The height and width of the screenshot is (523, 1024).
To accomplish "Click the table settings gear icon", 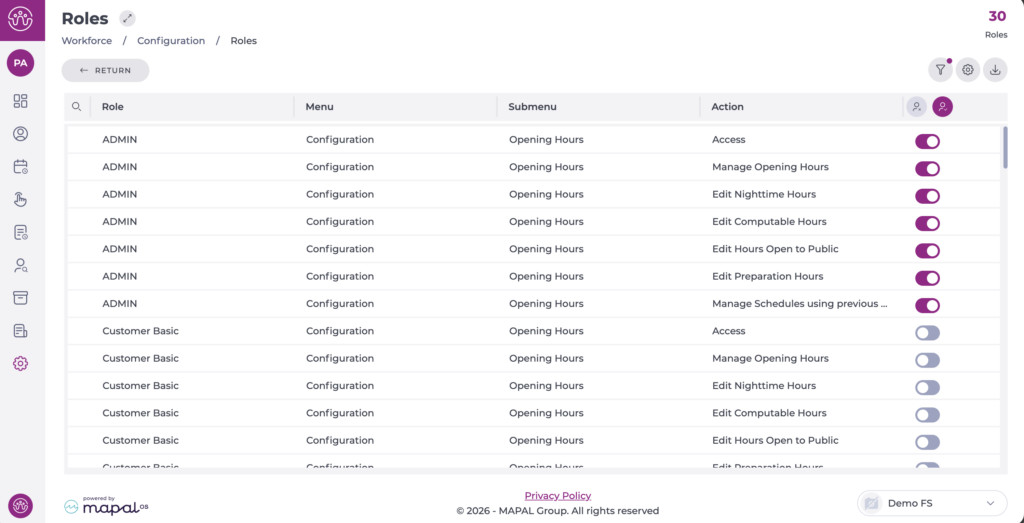I will [x=967, y=70].
